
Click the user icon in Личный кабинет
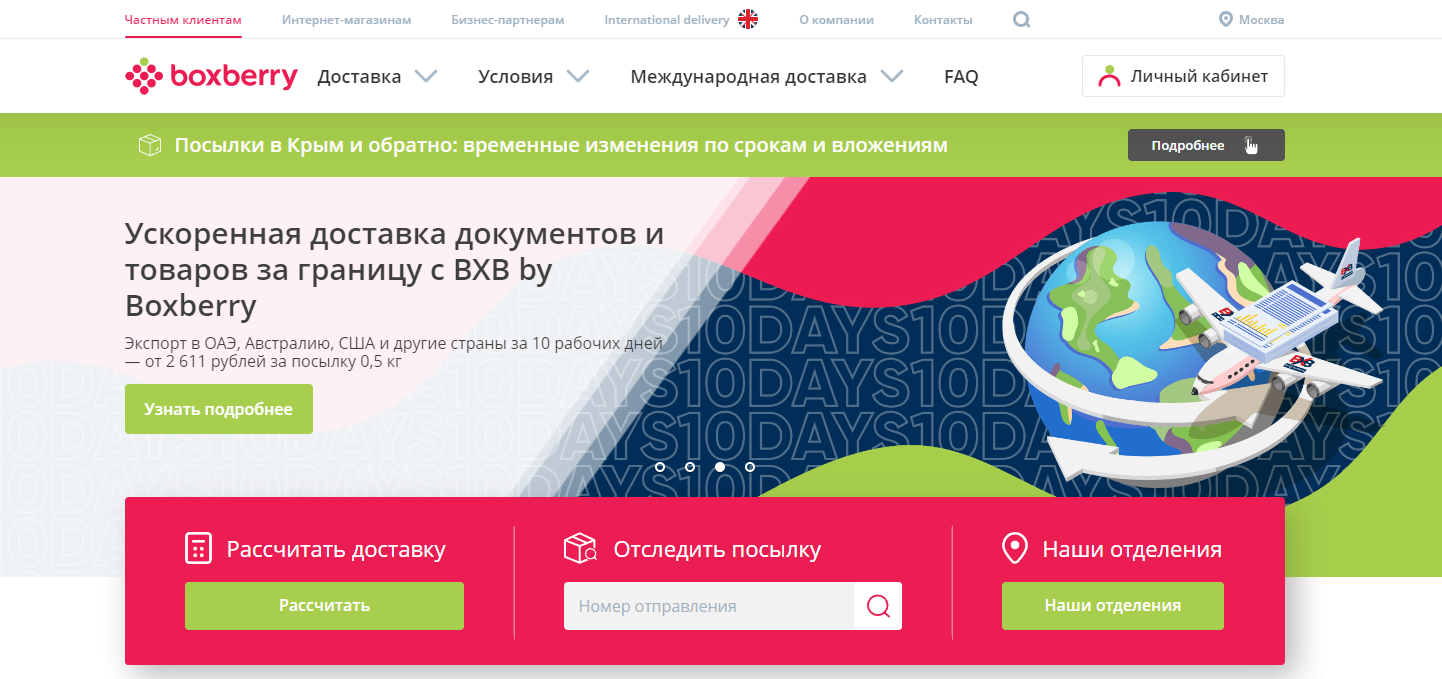click(1109, 76)
